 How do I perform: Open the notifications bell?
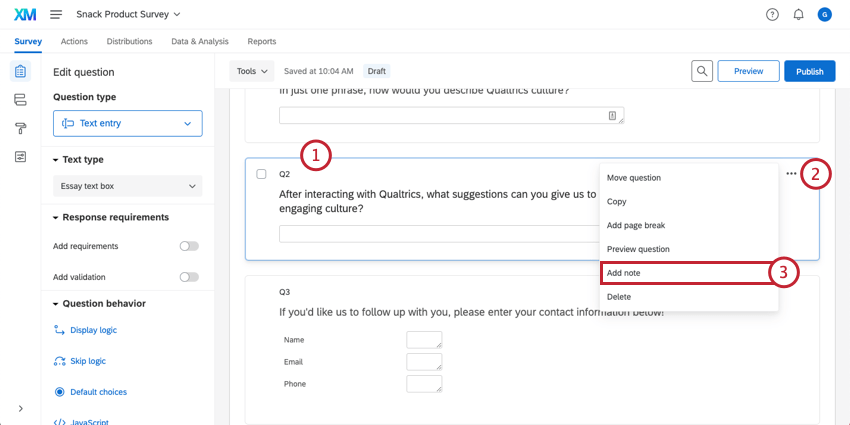click(798, 15)
